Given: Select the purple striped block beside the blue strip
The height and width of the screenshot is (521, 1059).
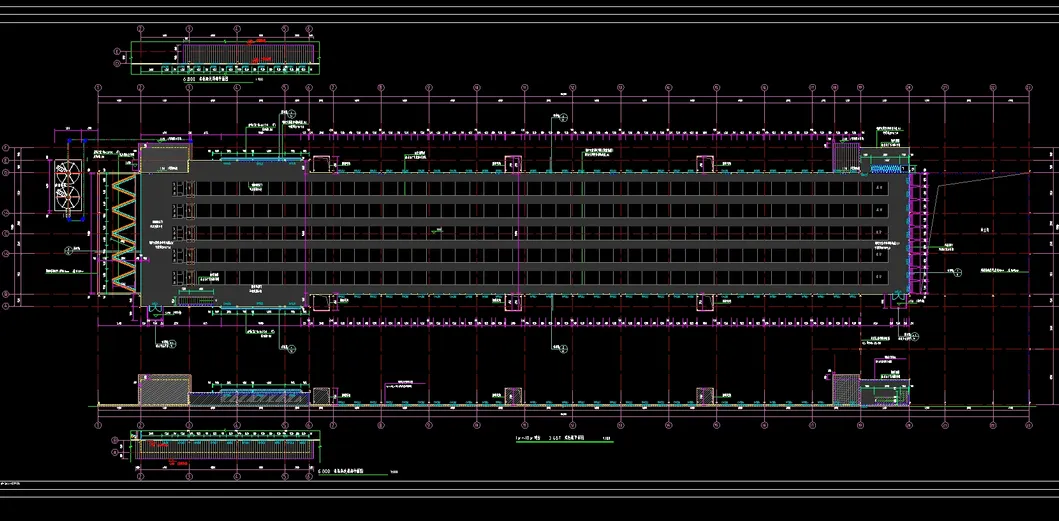Looking at the screenshot, I should [x=846, y=157].
